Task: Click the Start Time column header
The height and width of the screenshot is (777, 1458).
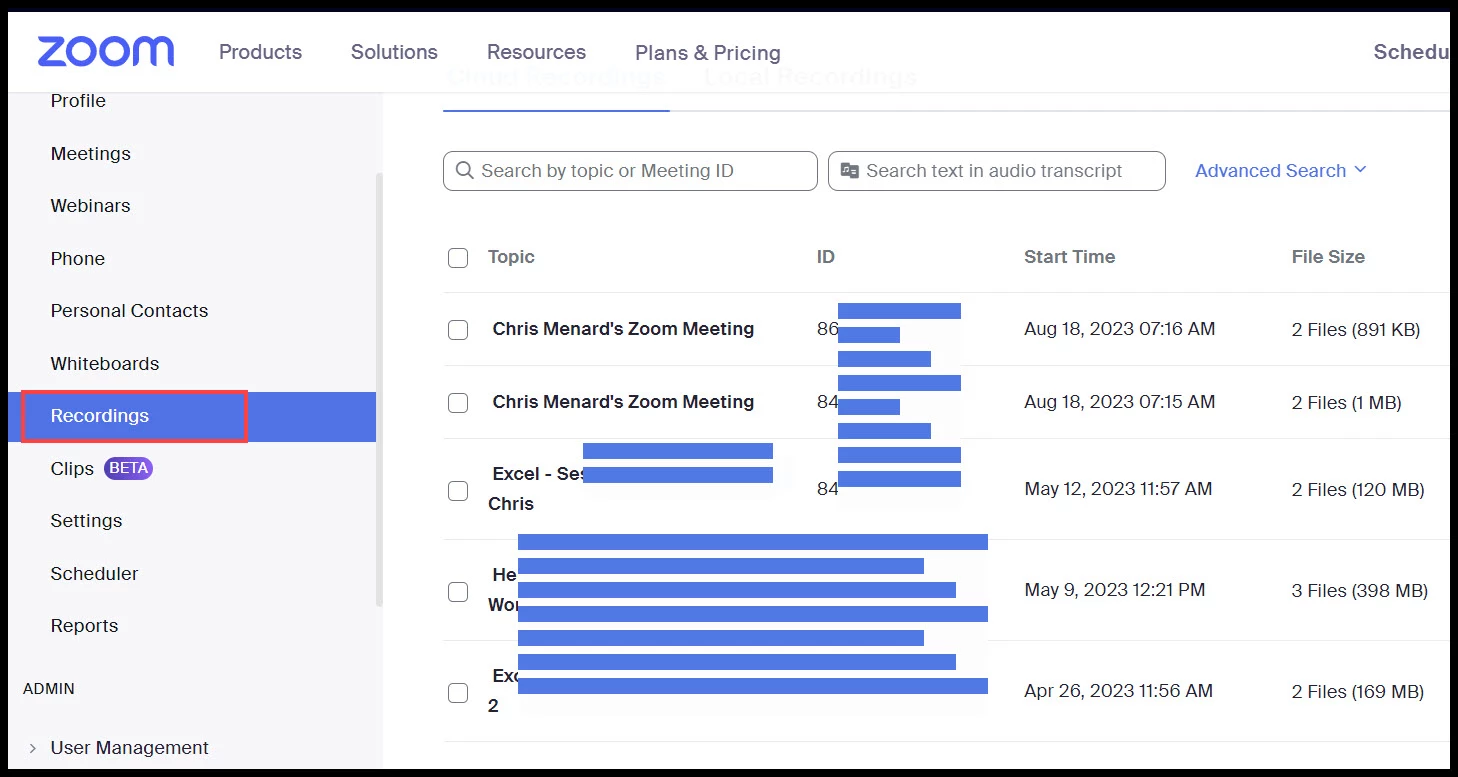Action: (x=1069, y=257)
